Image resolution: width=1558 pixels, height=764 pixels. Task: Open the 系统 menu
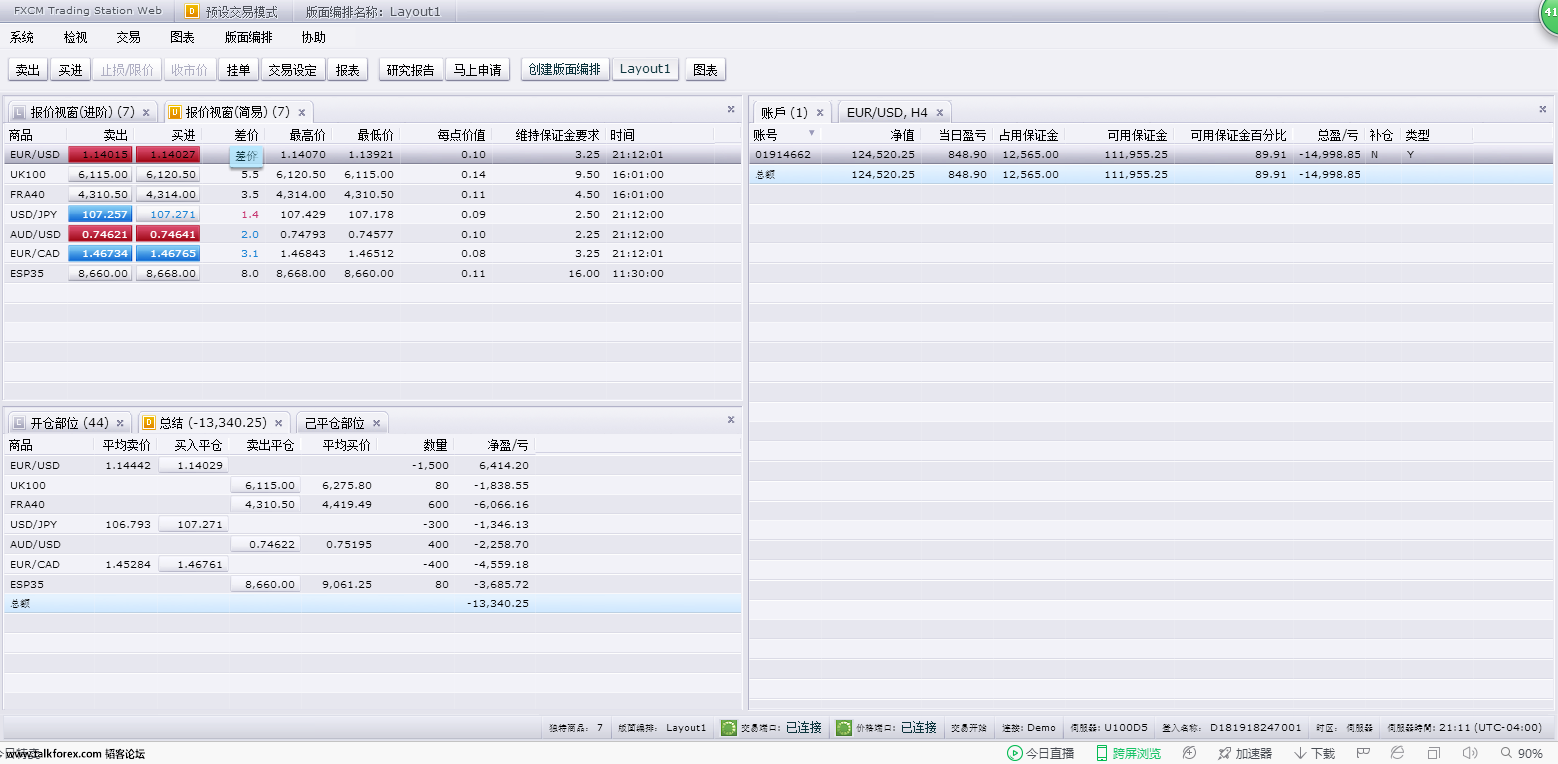click(22, 37)
